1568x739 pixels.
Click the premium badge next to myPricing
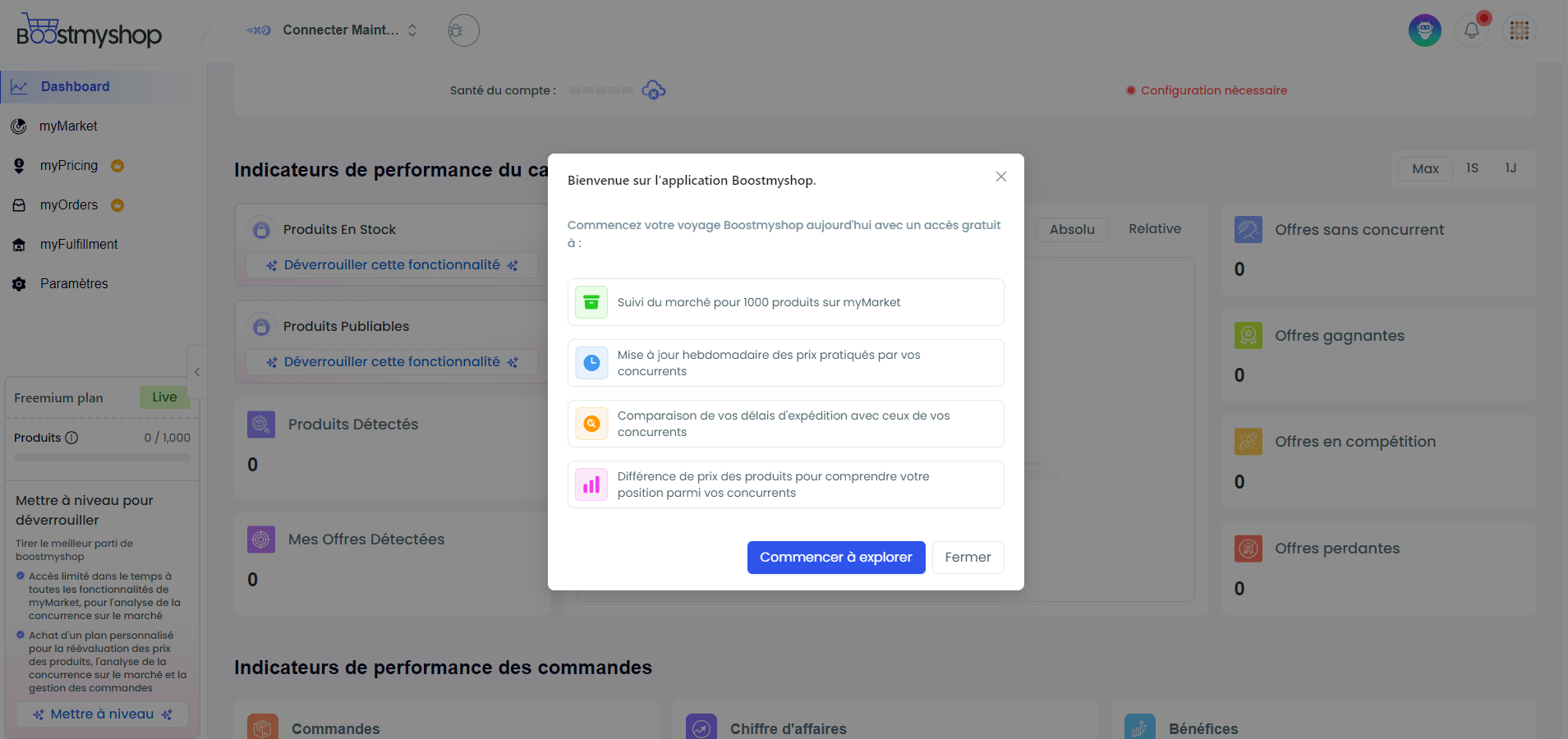click(x=117, y=166)
